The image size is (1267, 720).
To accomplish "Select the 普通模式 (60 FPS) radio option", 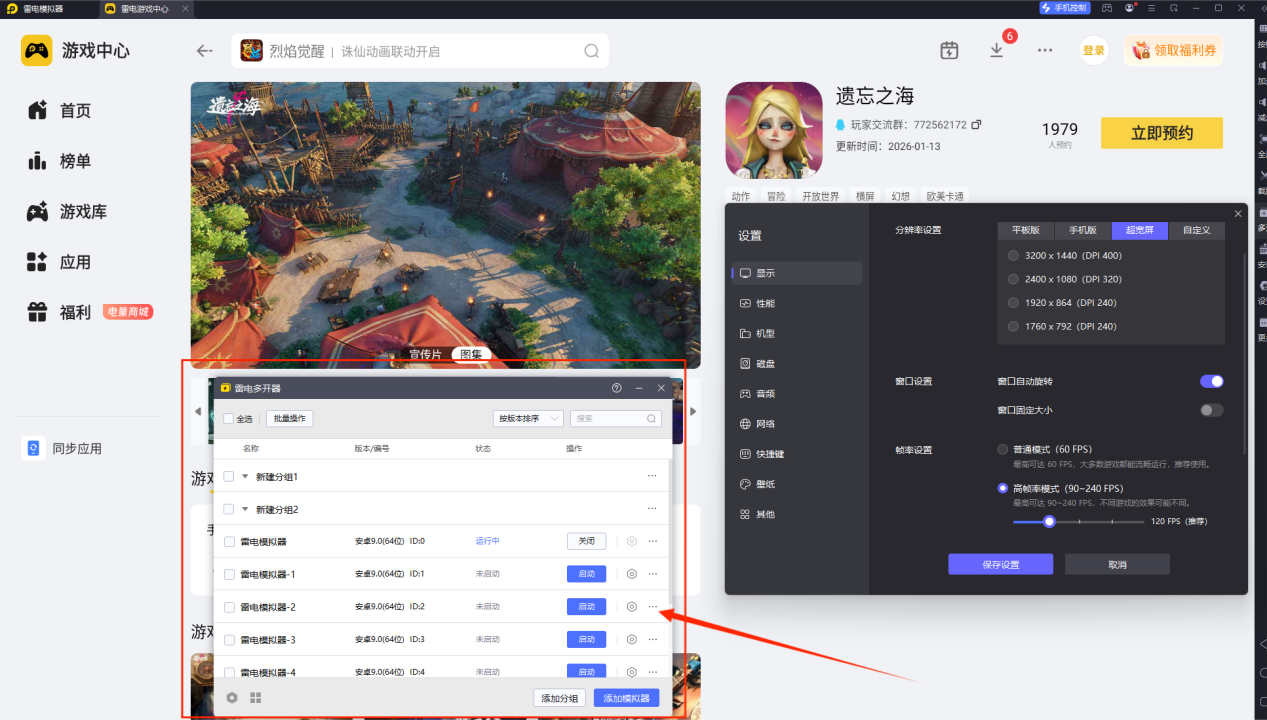I will tap(1003, 449).
